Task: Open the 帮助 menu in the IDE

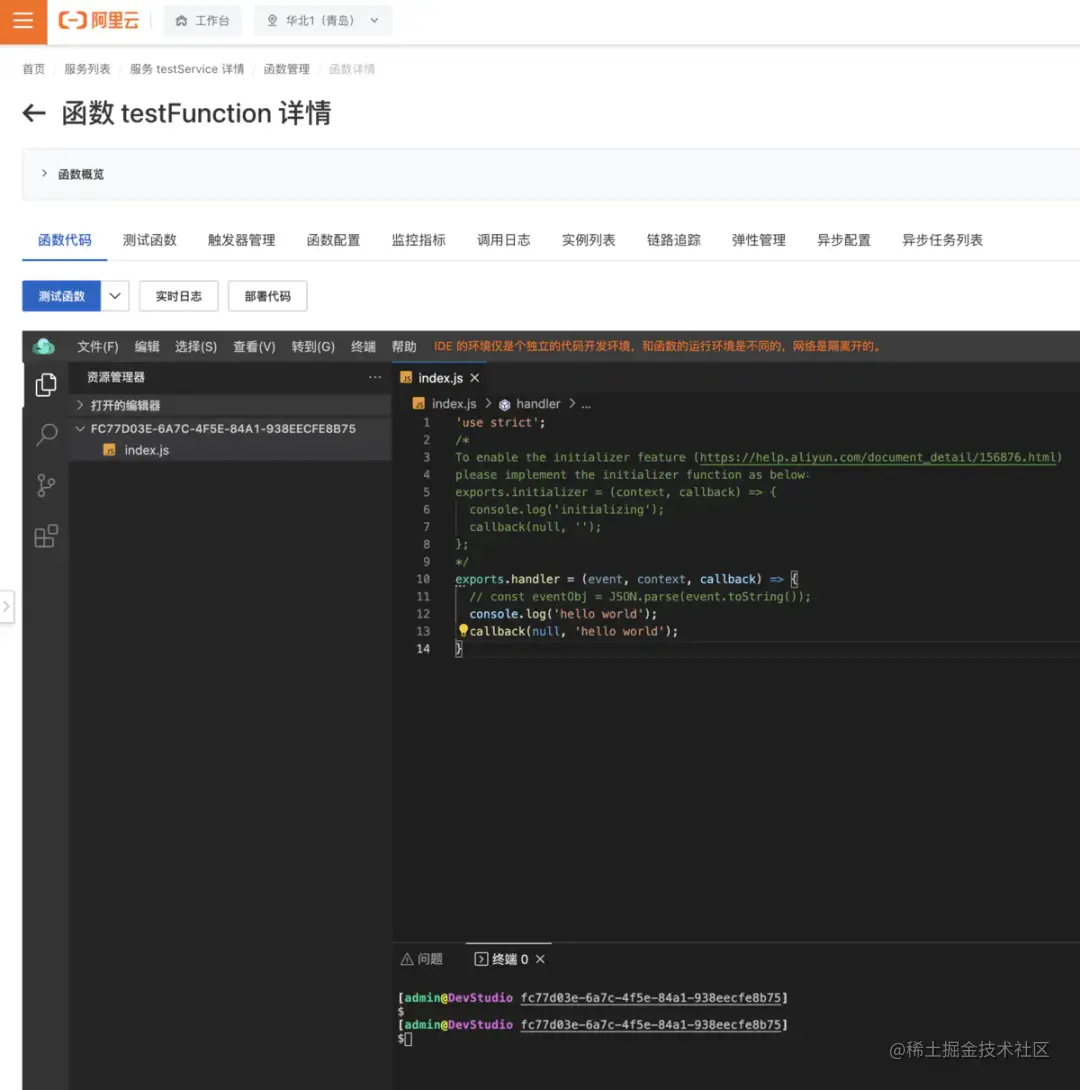Action: click(x=404, y=346)
